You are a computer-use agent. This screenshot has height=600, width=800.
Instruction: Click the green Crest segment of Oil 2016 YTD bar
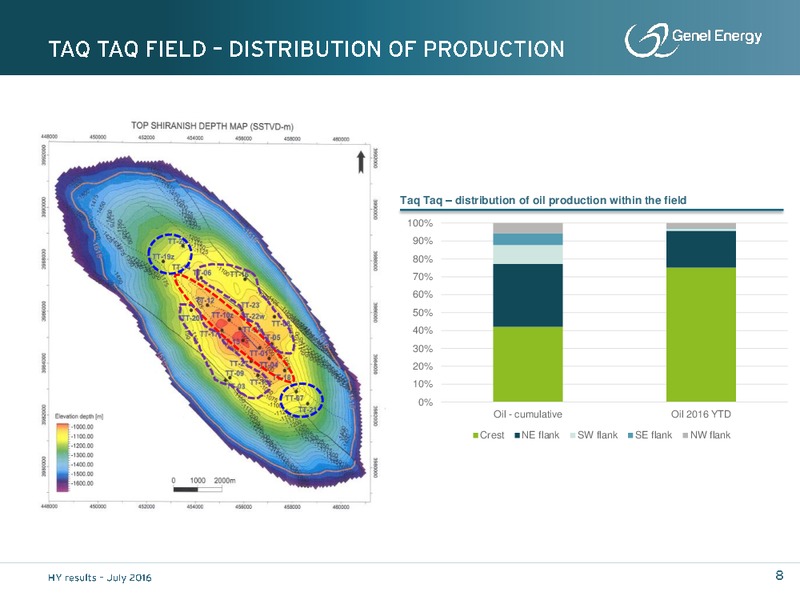click(x=701, y=335)
